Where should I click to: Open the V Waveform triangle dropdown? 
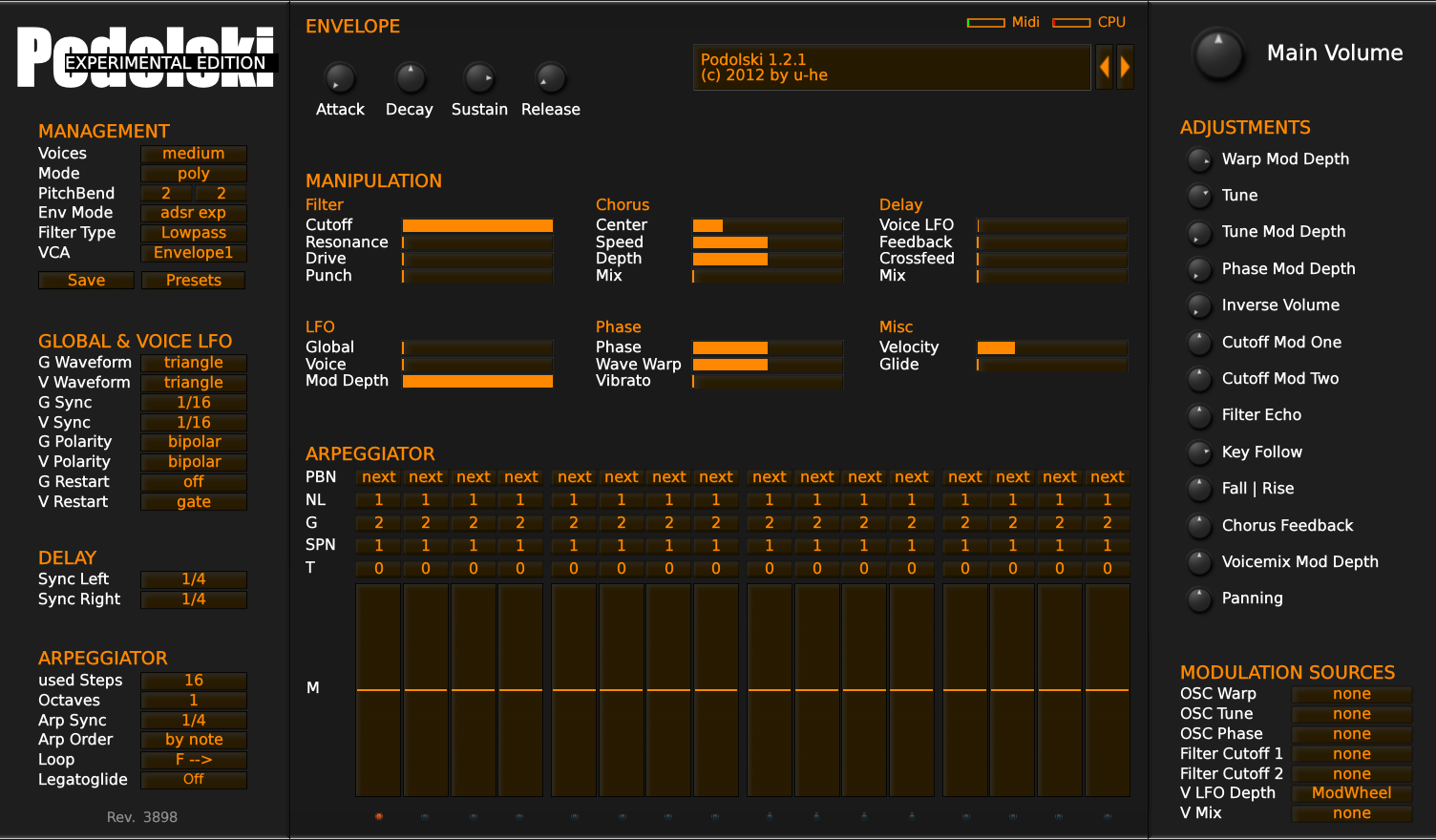194,383
